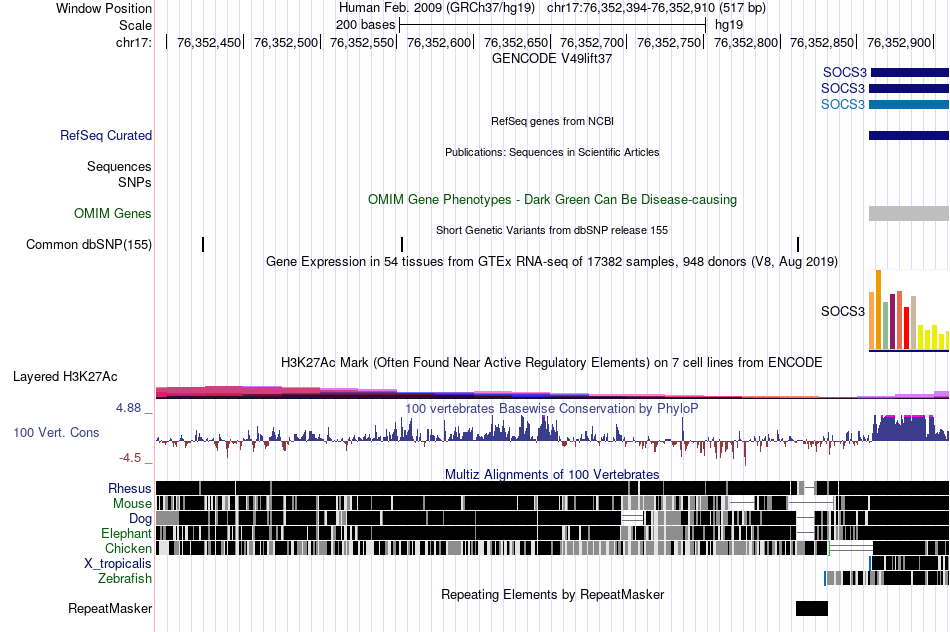Click the 76,352,900 ruler coordinate
Screen dimensions: 950x632
899,42
